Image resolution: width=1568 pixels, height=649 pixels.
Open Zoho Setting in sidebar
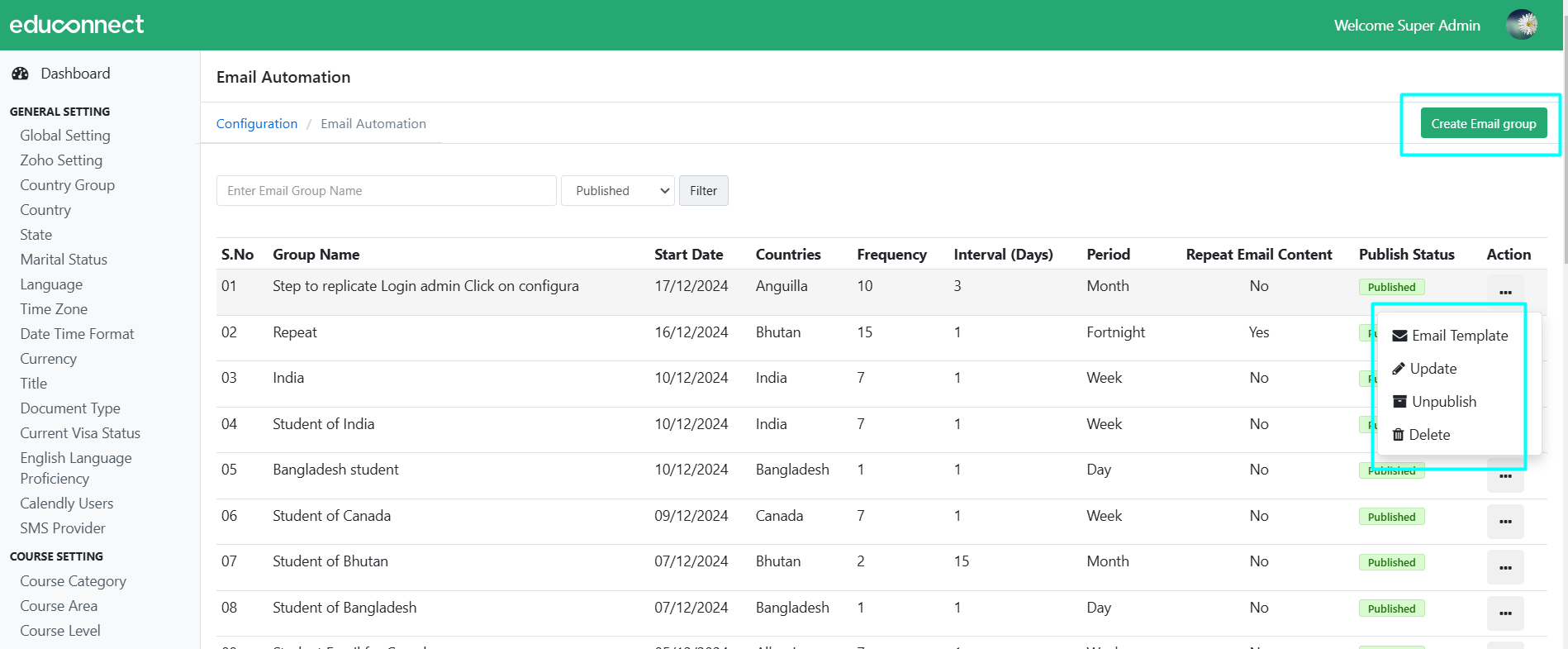pyautogui.click(x=61, y=160)
